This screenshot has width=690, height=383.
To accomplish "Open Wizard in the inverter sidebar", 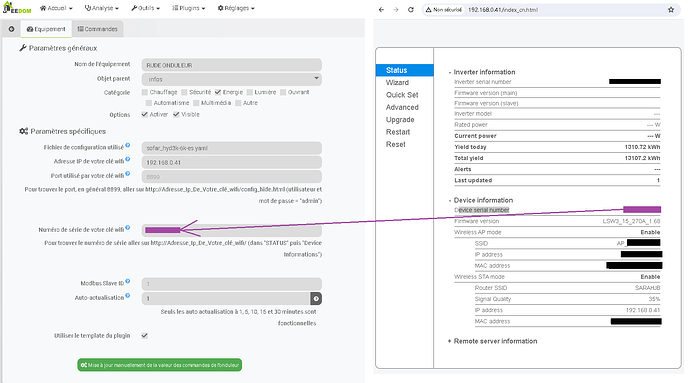I will 397,82.
